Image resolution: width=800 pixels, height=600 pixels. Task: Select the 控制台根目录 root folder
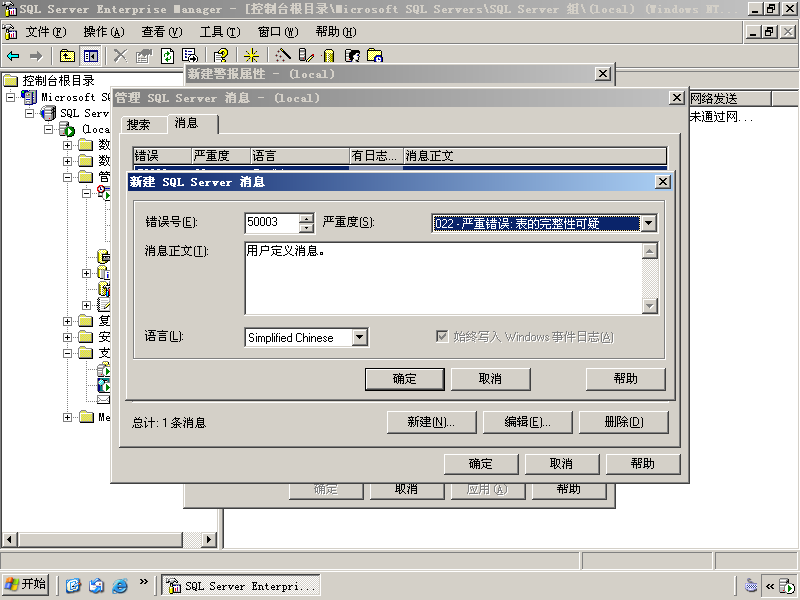tap(49, 81)
